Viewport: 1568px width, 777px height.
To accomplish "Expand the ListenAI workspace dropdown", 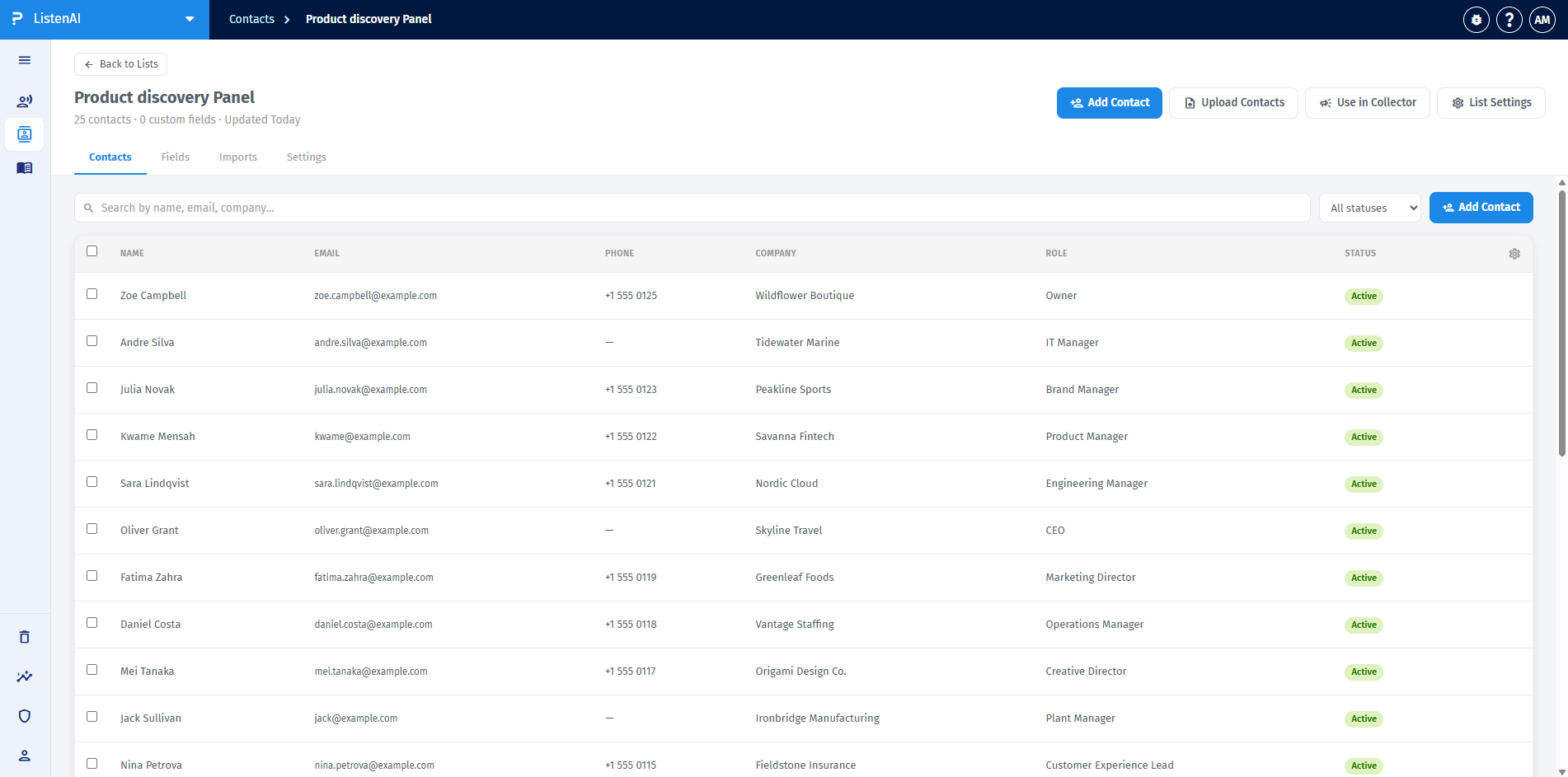I will pos(190,19).
